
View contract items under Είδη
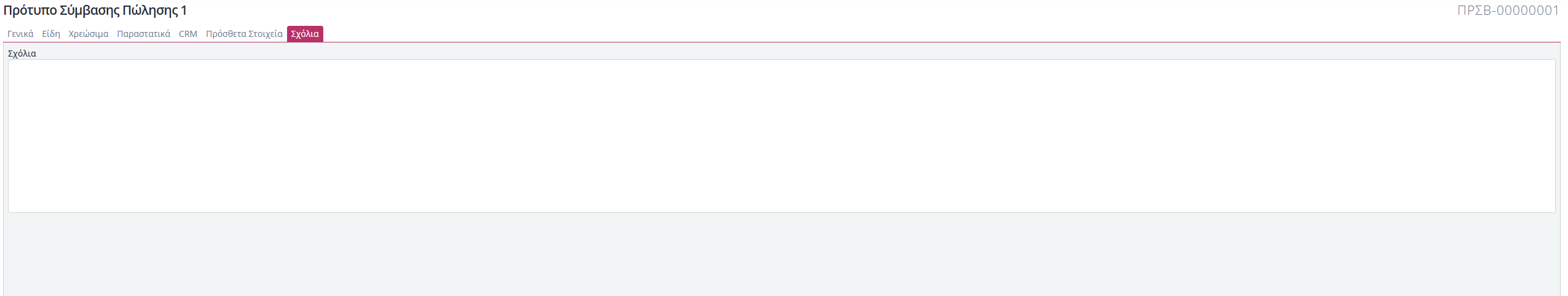51,34
